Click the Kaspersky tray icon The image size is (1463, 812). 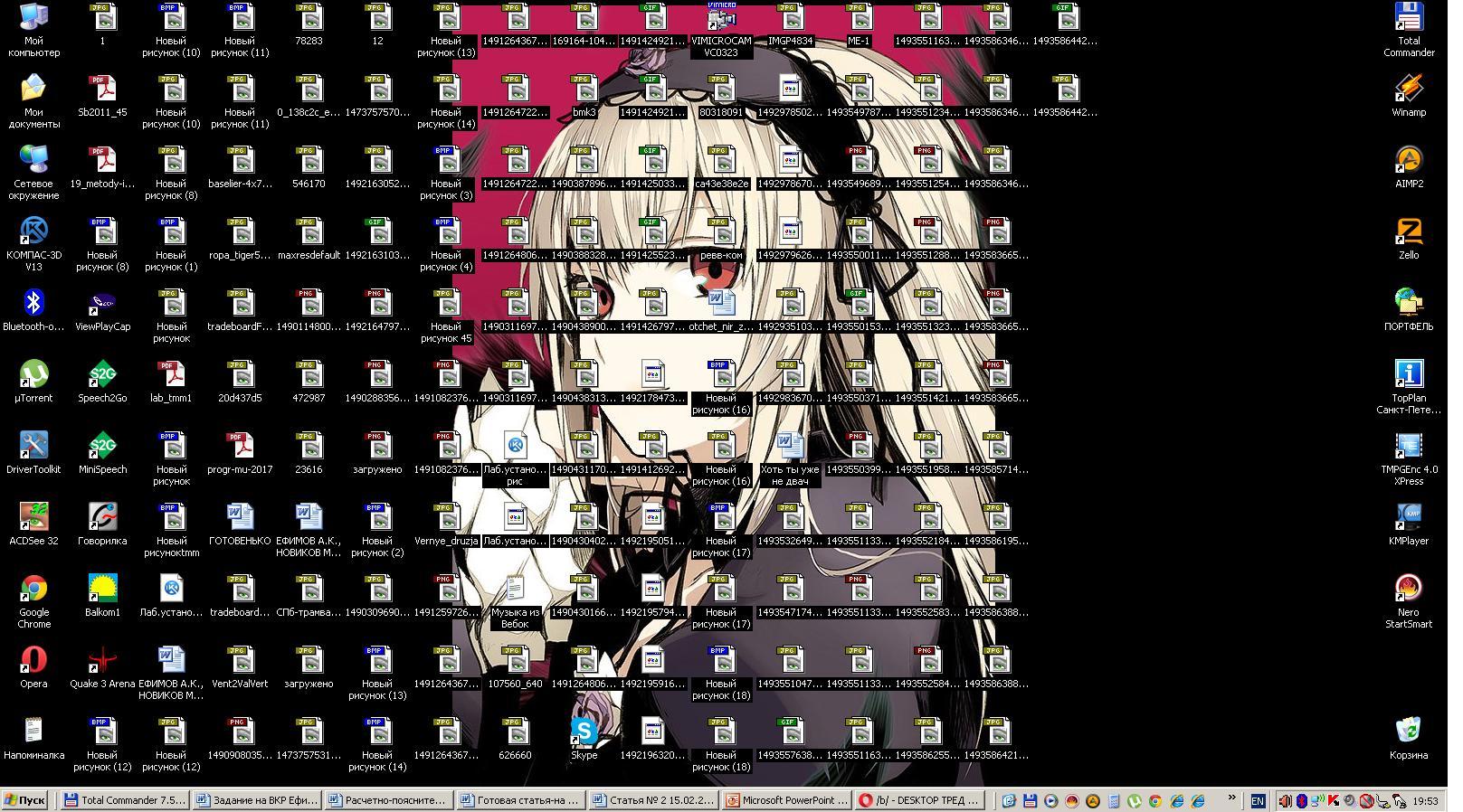[1334, 801]
